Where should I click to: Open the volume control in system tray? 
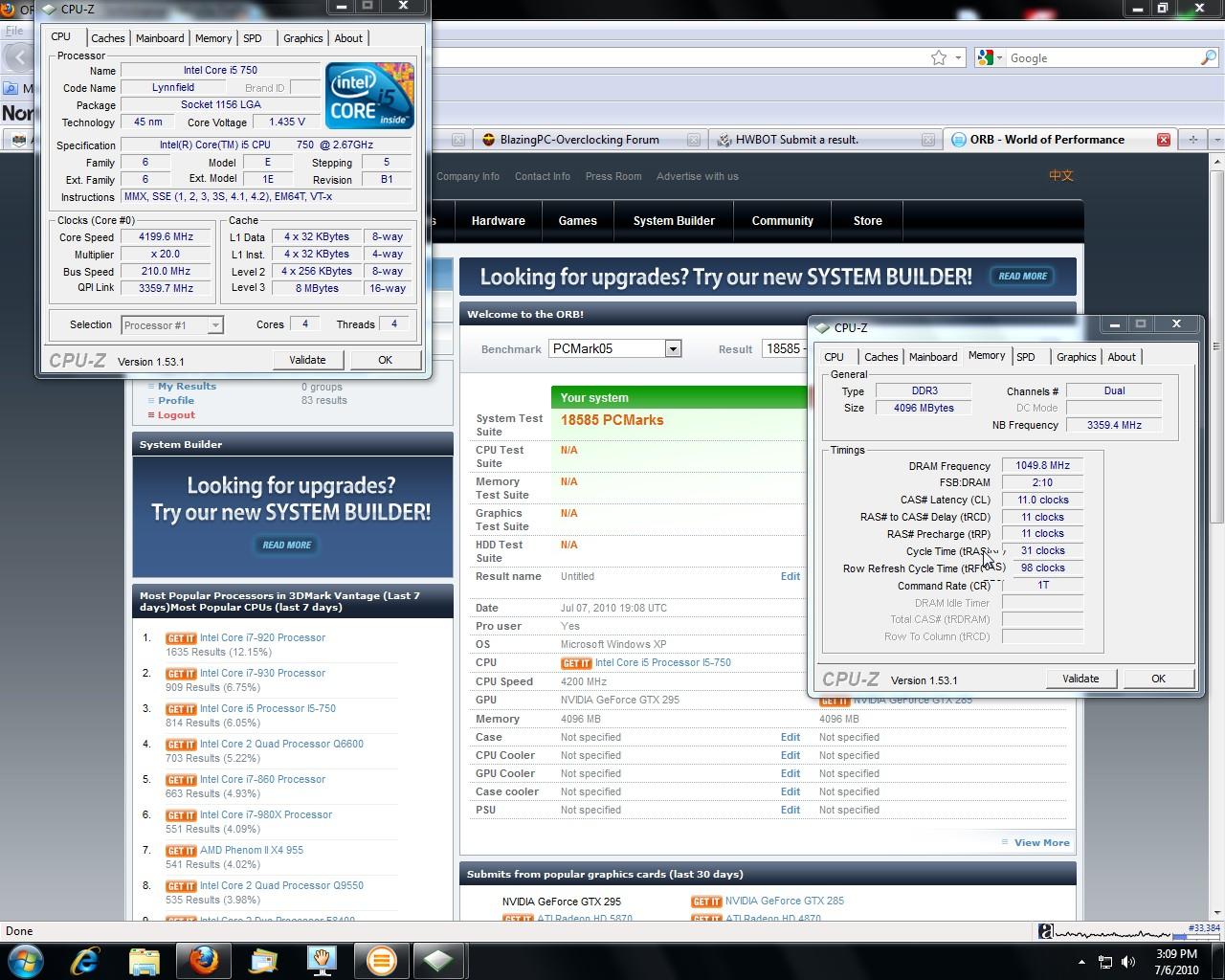pos(1128,962)
